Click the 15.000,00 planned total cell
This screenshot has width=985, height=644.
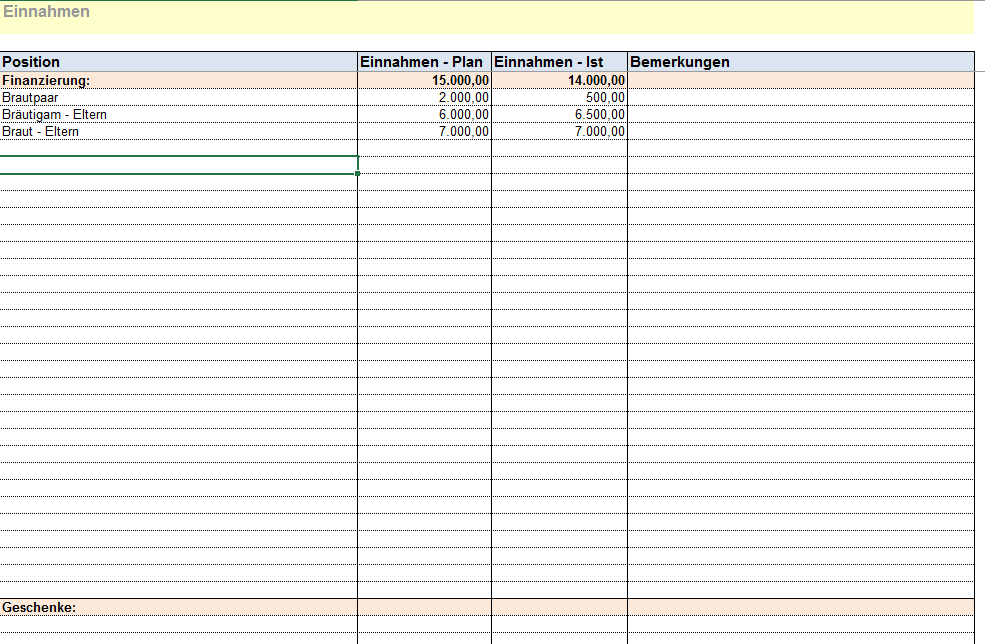[424, 80]
